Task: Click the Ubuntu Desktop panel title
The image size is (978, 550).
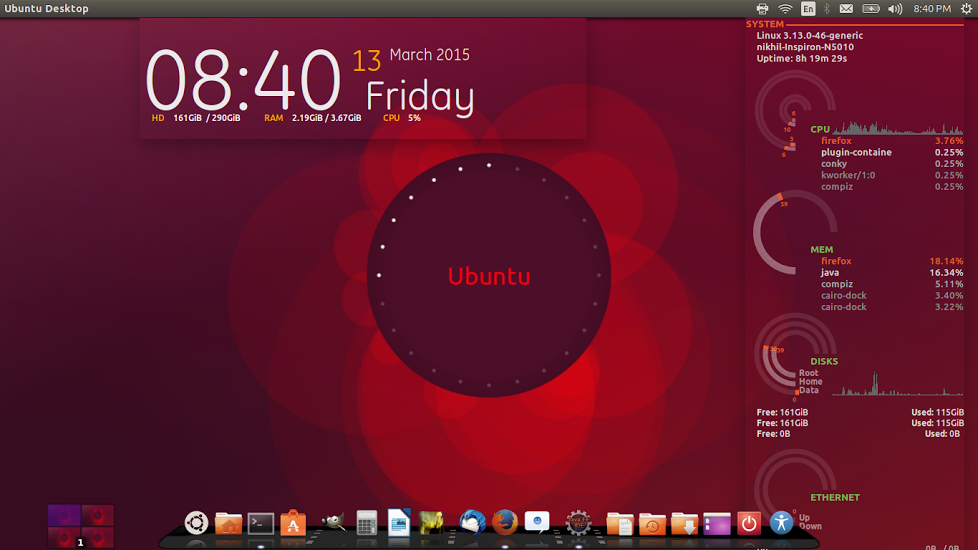Action: click(46, 9)
